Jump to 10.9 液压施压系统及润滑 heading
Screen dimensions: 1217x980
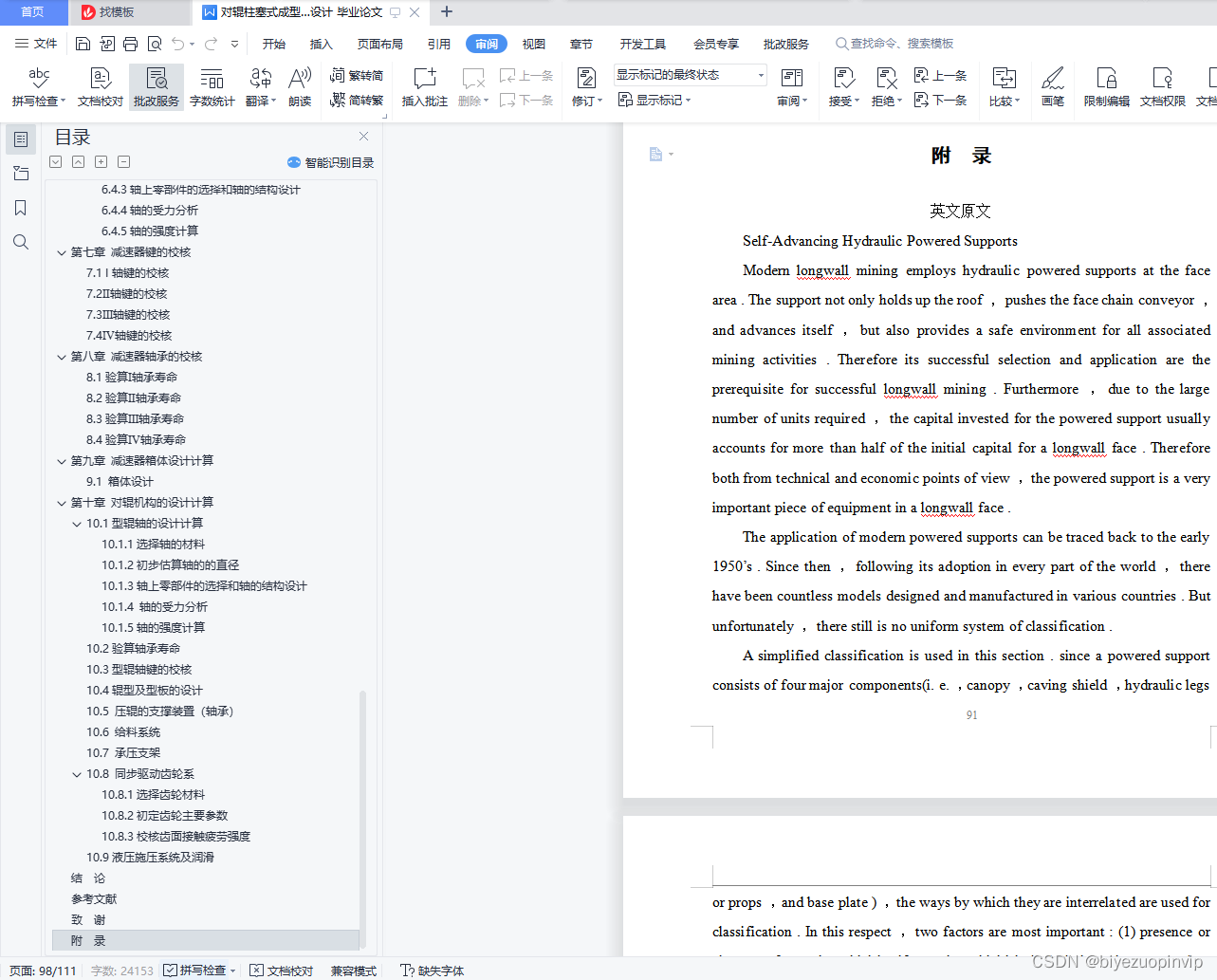[150, 858]
